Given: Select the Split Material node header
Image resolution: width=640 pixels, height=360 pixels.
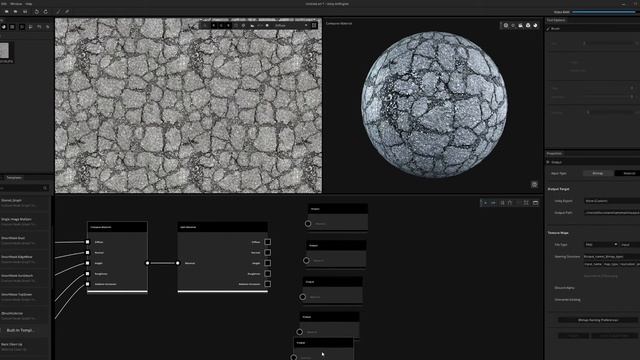Looking at the screenshot, I should coord(223,227).
